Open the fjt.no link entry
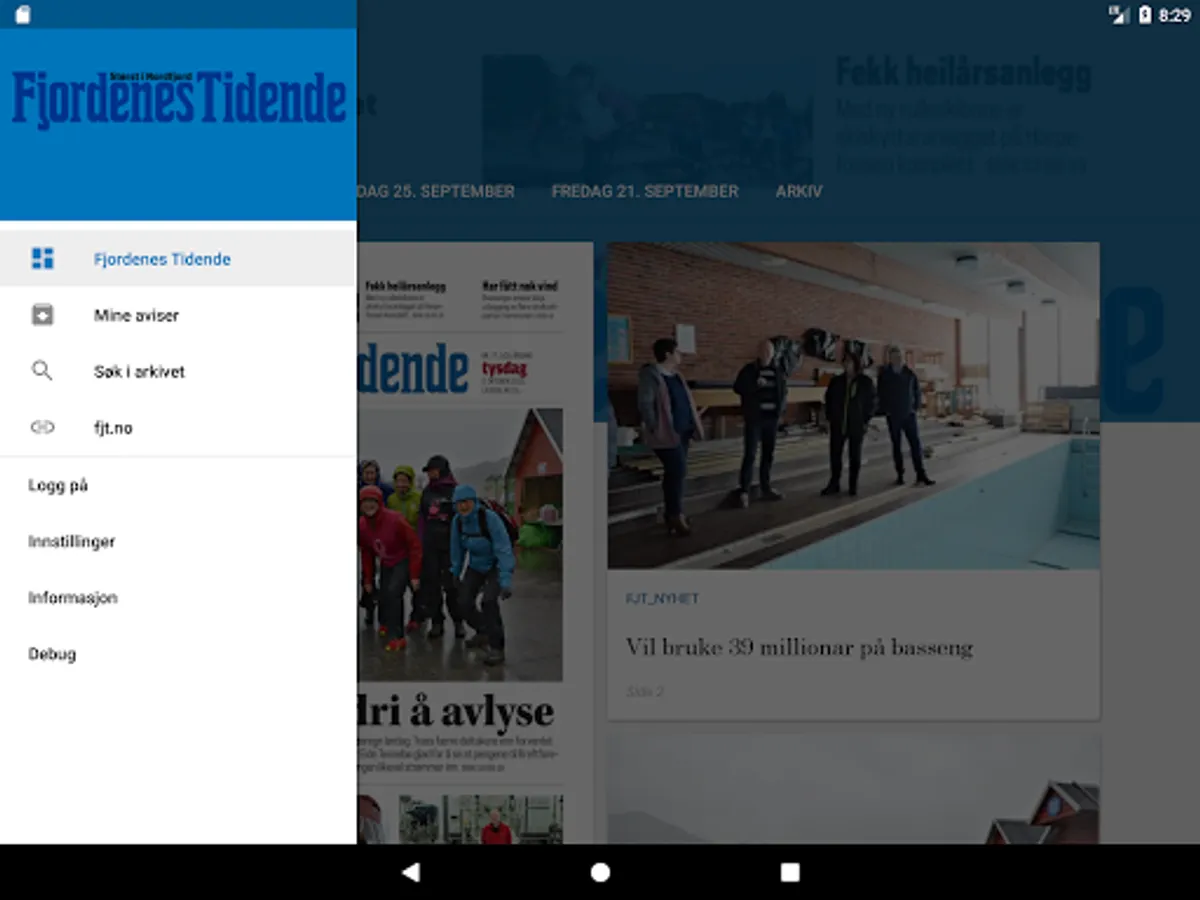The width and height of the screenshot is (1200, 900). [178, 427]
